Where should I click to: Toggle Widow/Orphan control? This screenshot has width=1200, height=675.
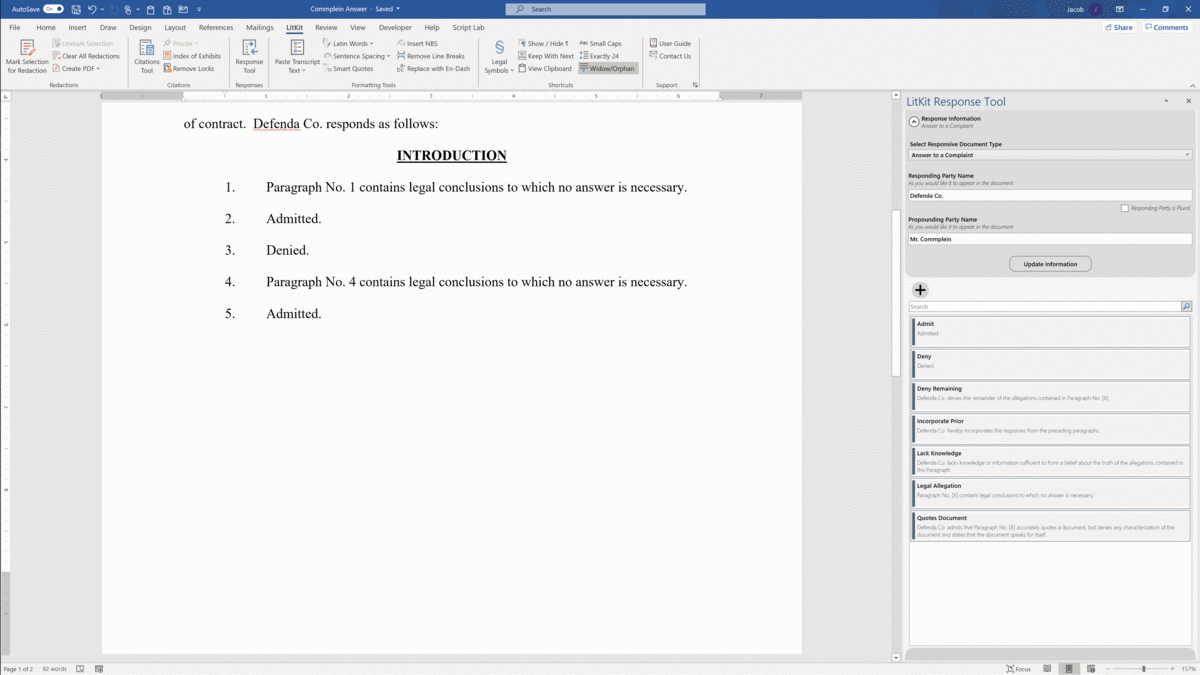tap(608, 69)
